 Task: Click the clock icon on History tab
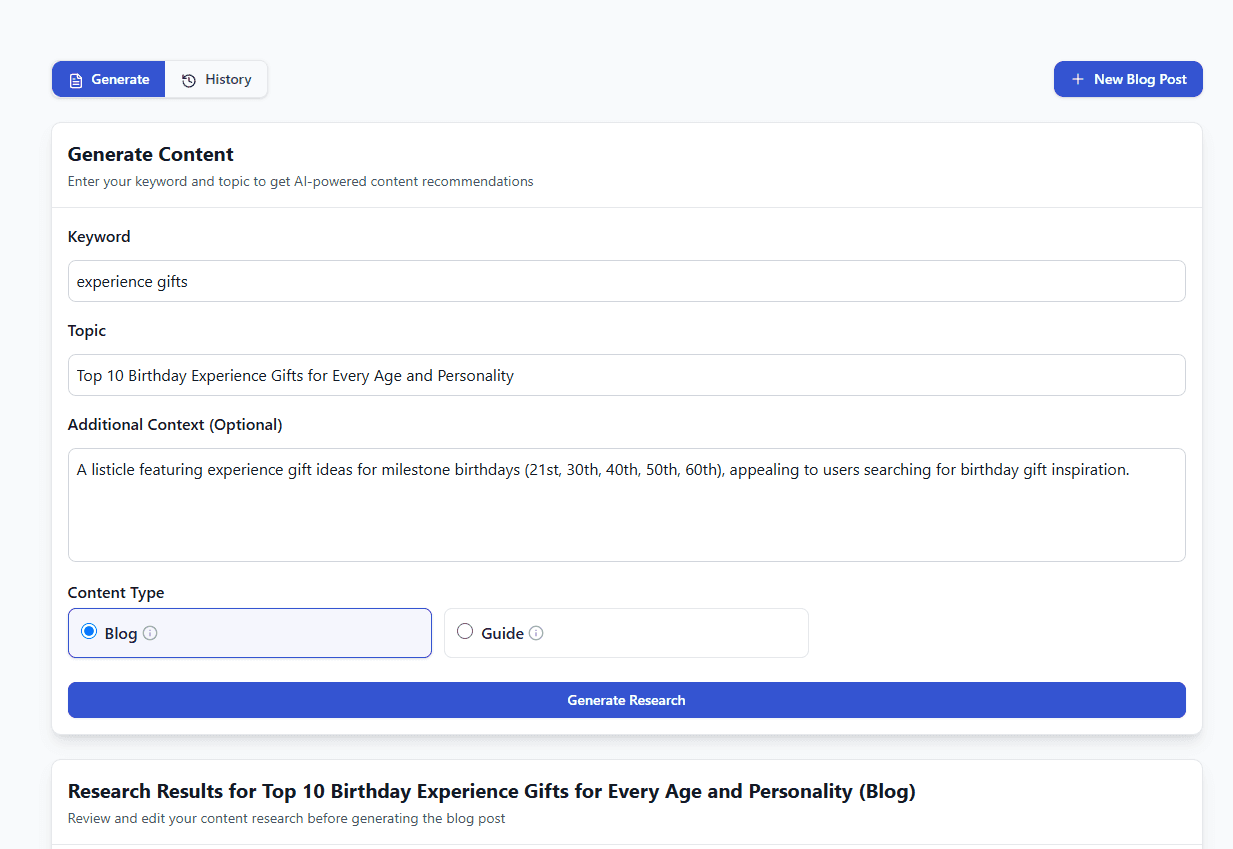pyautogui.click(x=189, y=80)
